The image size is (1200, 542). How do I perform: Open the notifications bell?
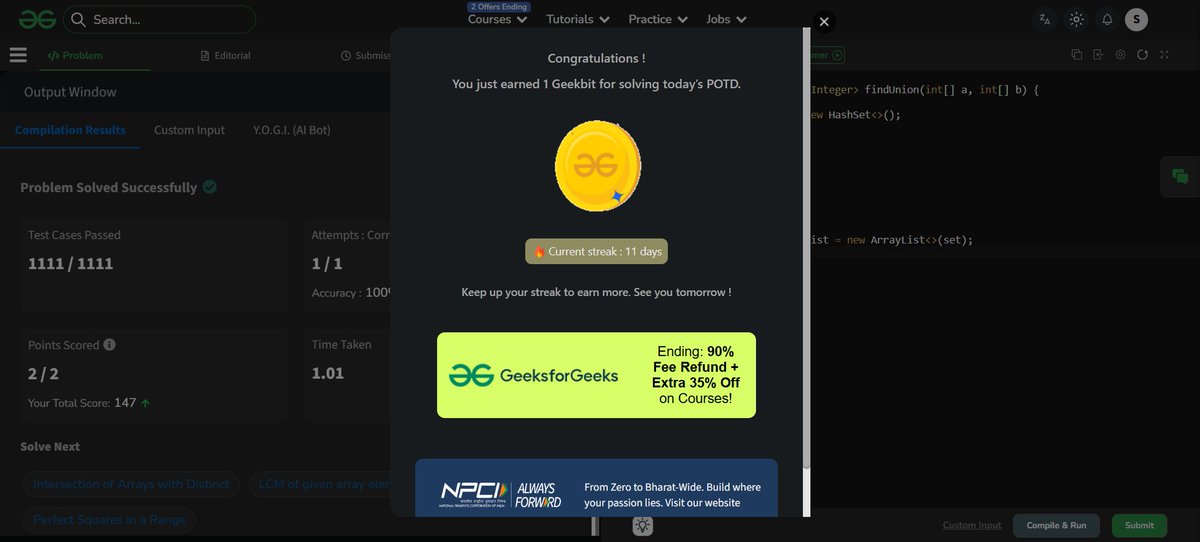click(1107, 19)
